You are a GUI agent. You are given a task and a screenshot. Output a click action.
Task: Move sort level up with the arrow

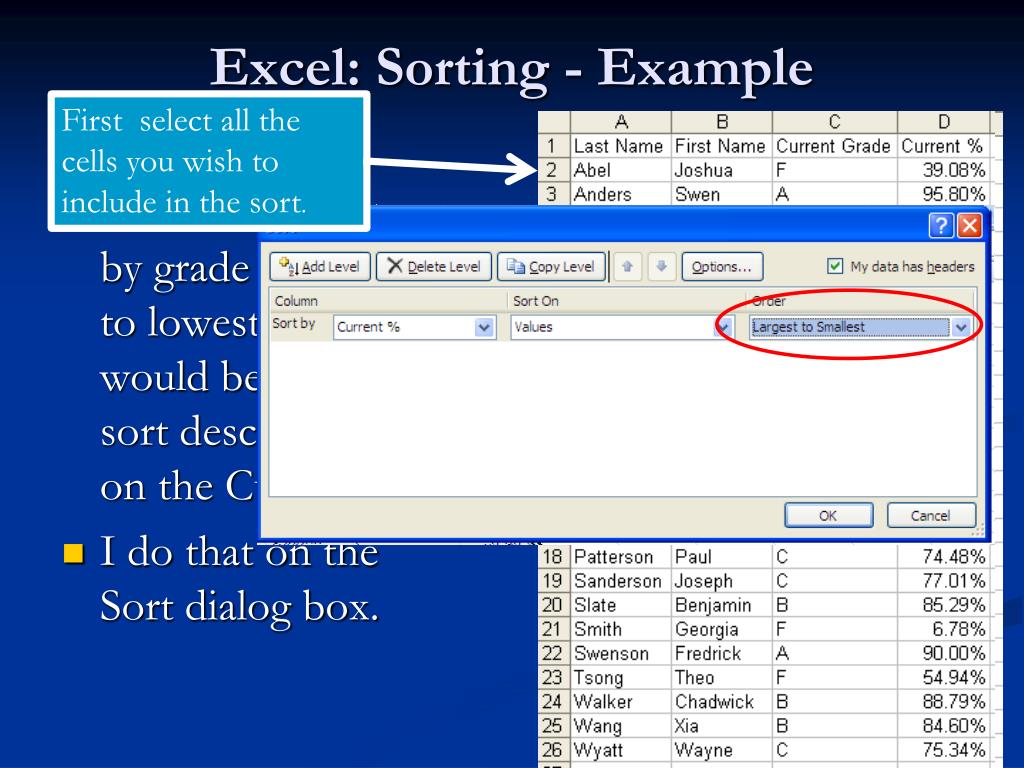pyautogui.click(x=628, y=266)
